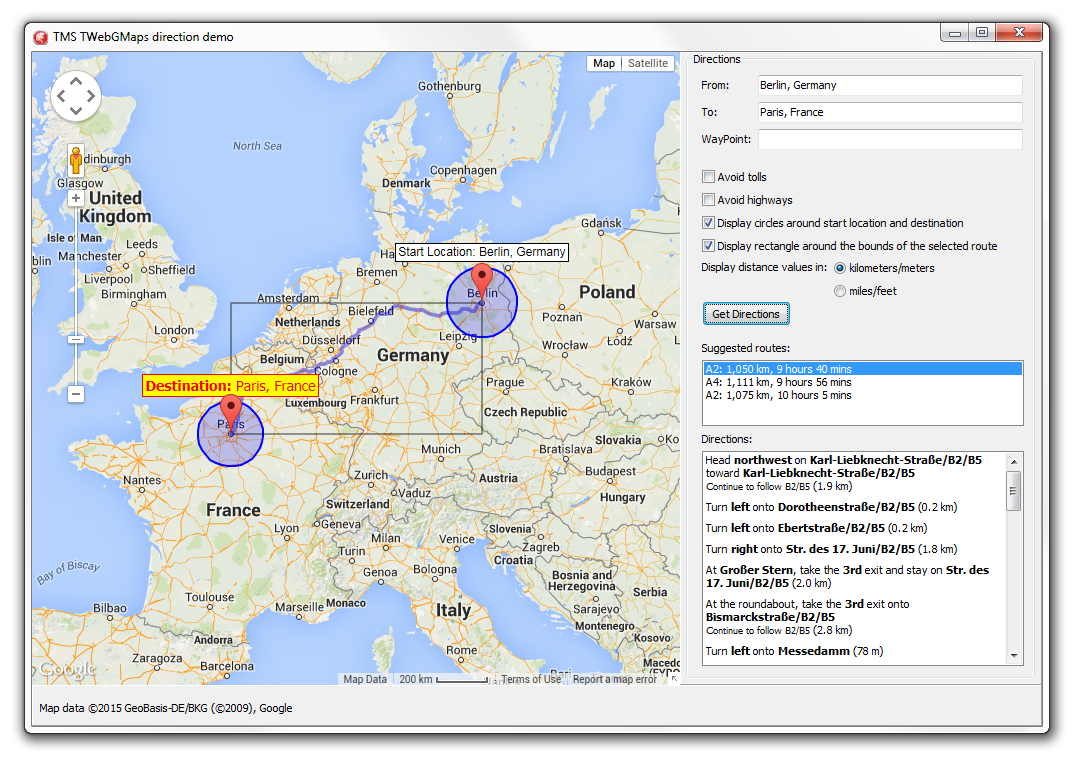
Task: Uncheck Display circles around start location
Action: coord(708,222)
